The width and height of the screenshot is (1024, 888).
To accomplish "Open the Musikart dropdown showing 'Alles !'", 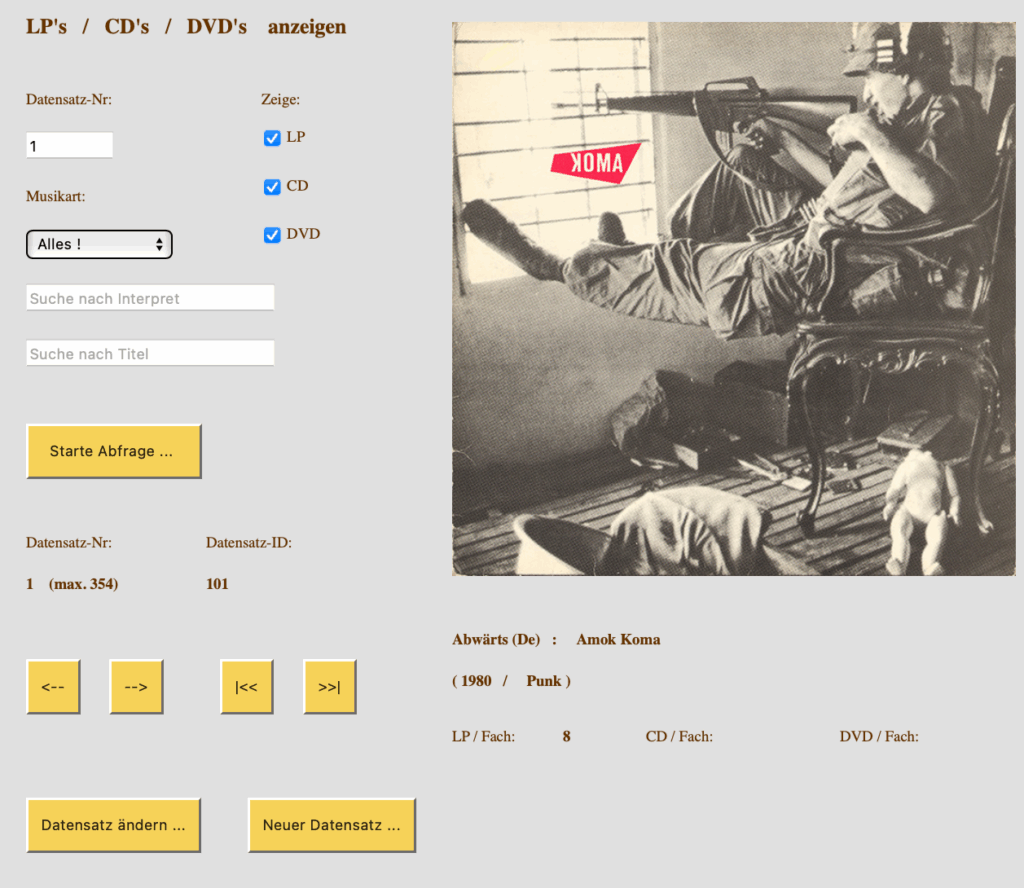I will point(99,244).
